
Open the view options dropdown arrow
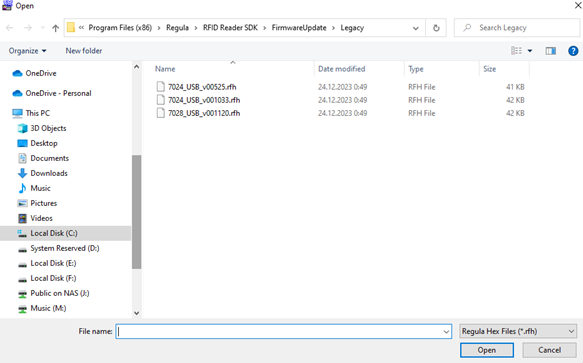click(x=530, y=51)
